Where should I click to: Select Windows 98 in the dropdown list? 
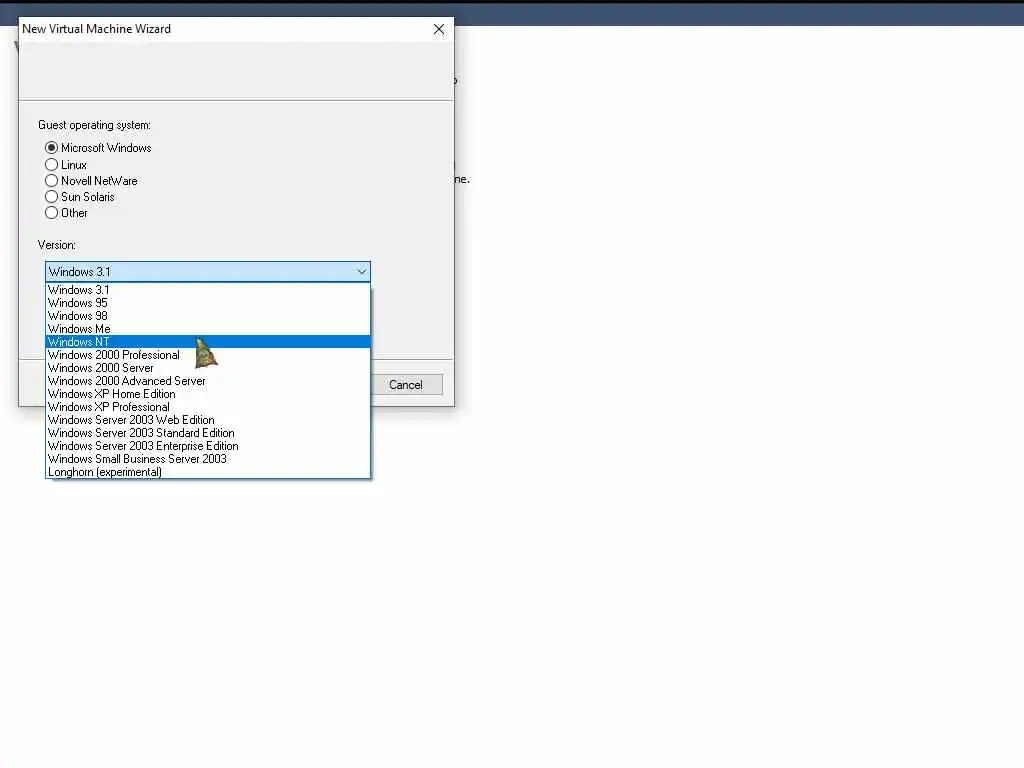pos(208,316)
